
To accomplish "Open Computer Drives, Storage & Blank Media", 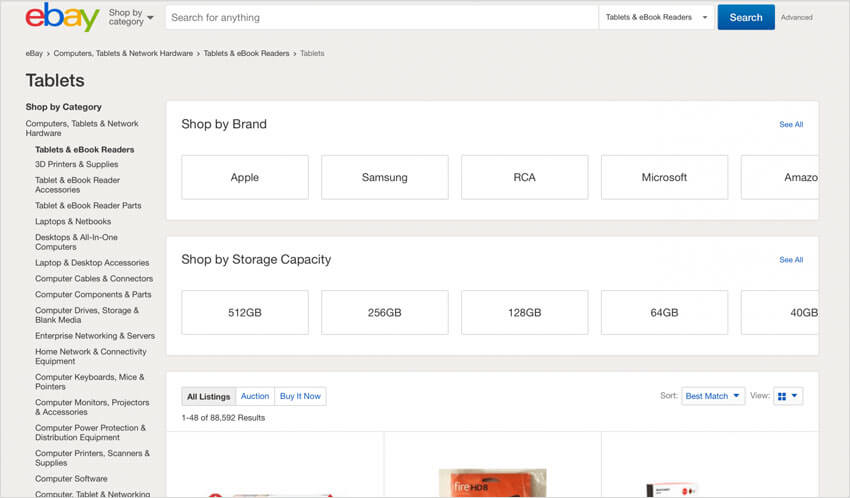I will [87, 315].
